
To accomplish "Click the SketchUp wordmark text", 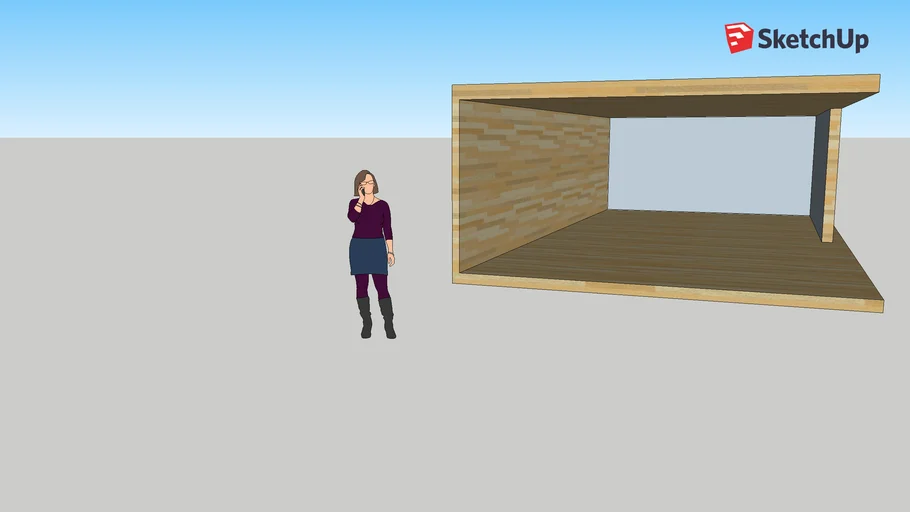I will click(x=812, y=40).
